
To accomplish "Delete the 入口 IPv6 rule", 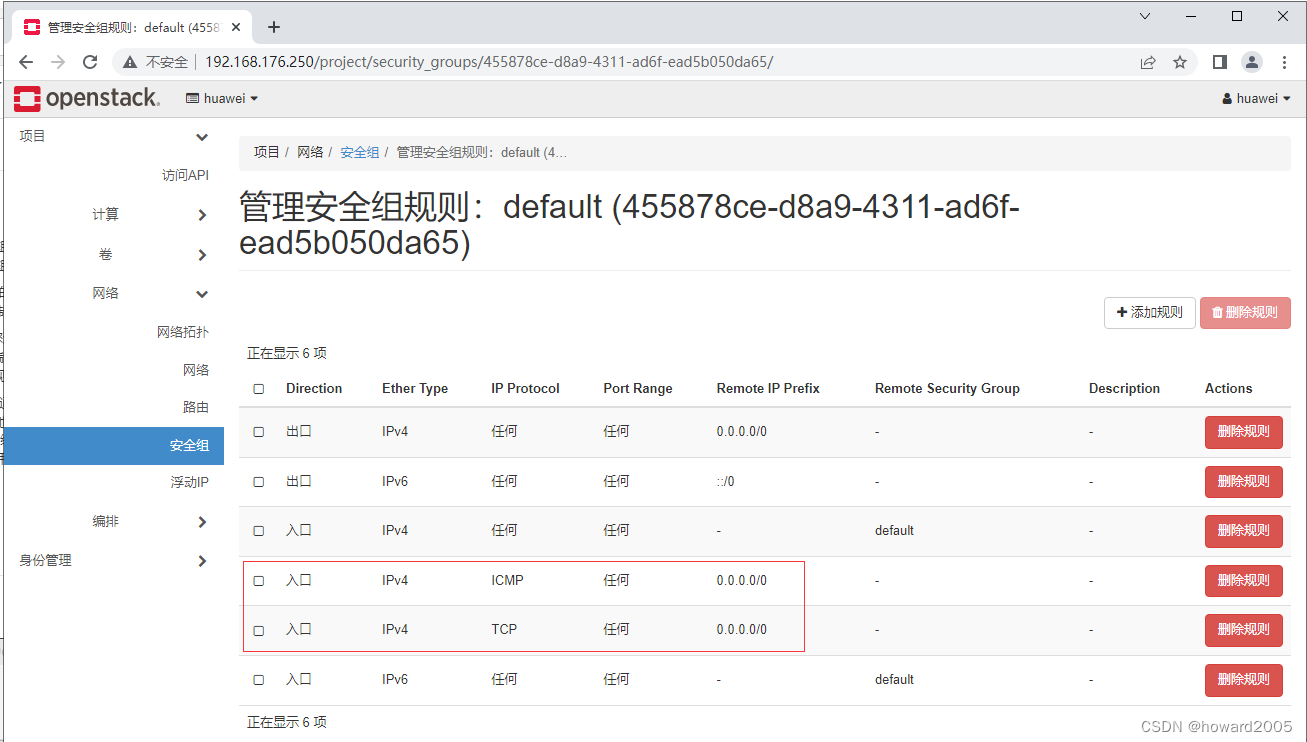I will (1243, 679).
